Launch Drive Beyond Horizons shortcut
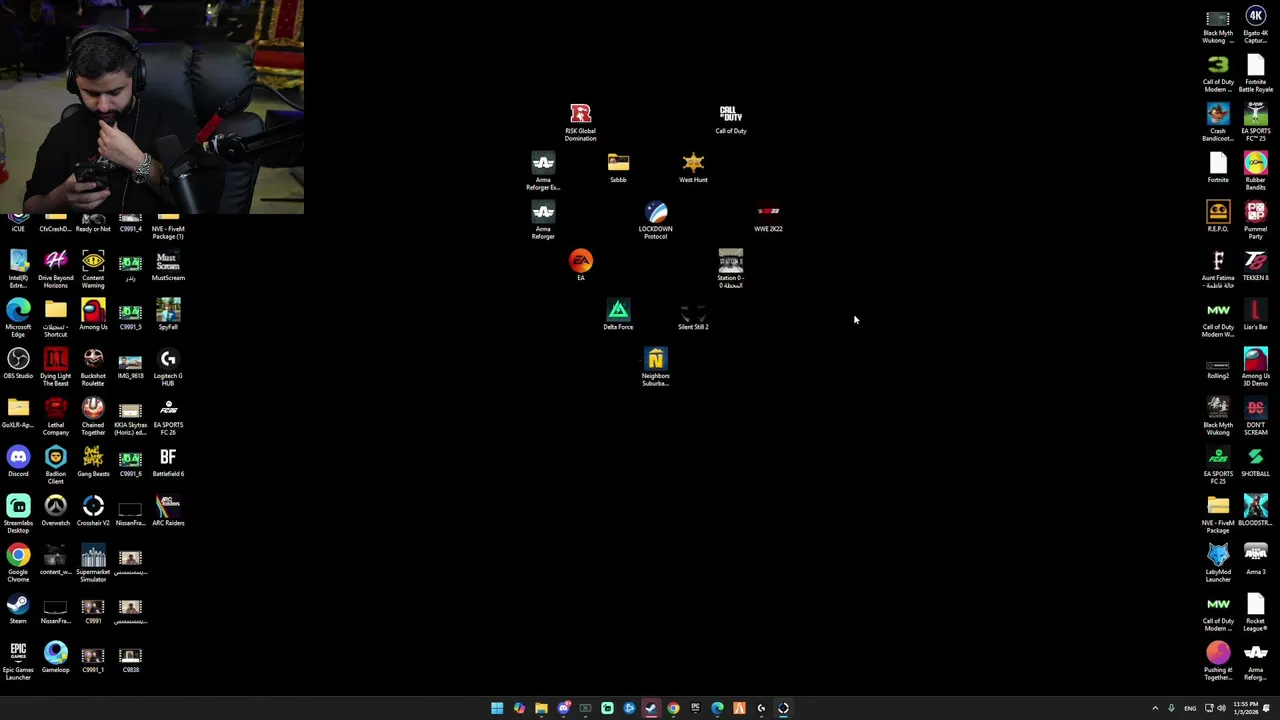 (x=55, y=269)
